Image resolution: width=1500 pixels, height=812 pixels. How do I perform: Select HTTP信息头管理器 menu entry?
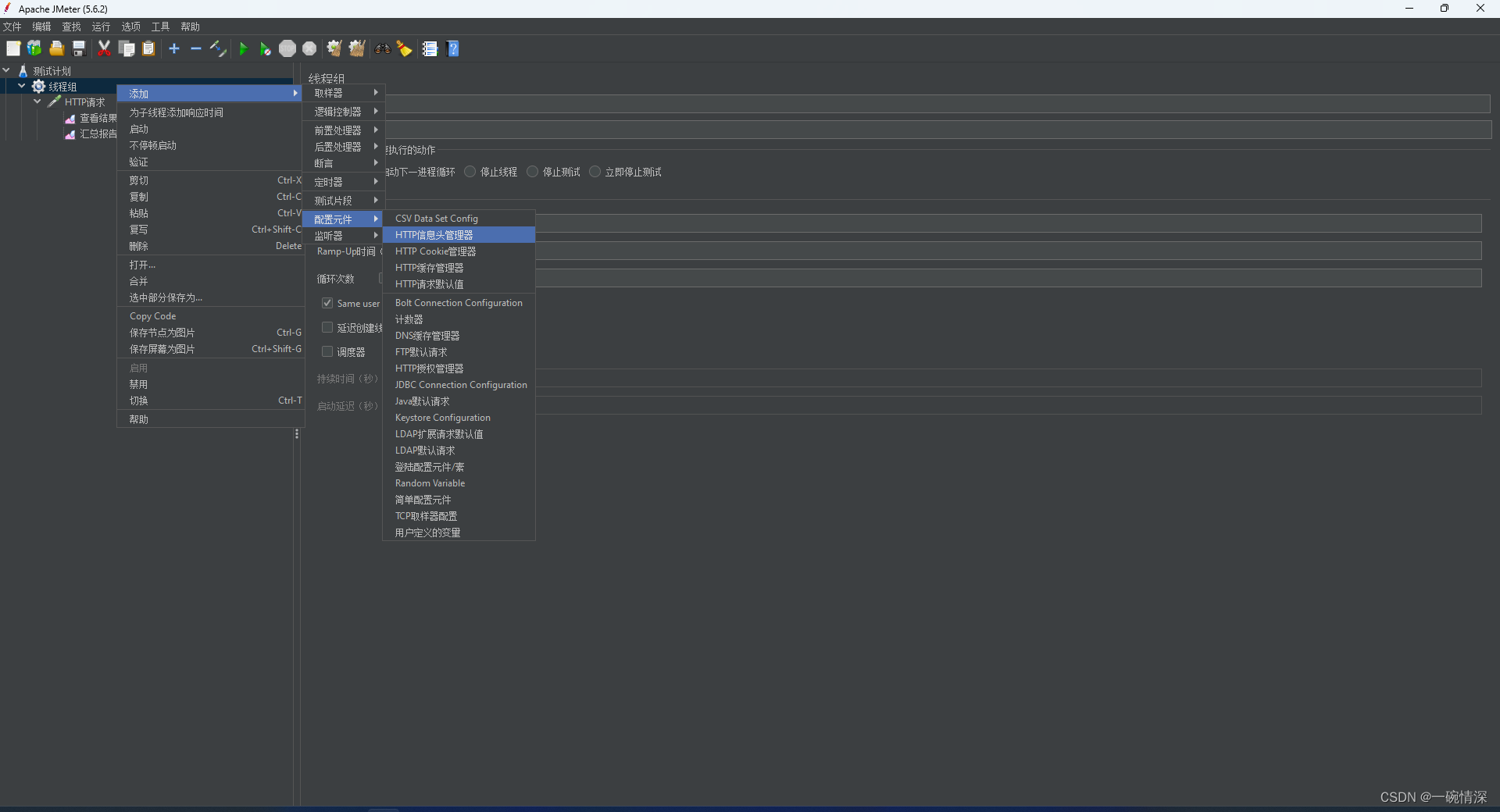point(459,235)
